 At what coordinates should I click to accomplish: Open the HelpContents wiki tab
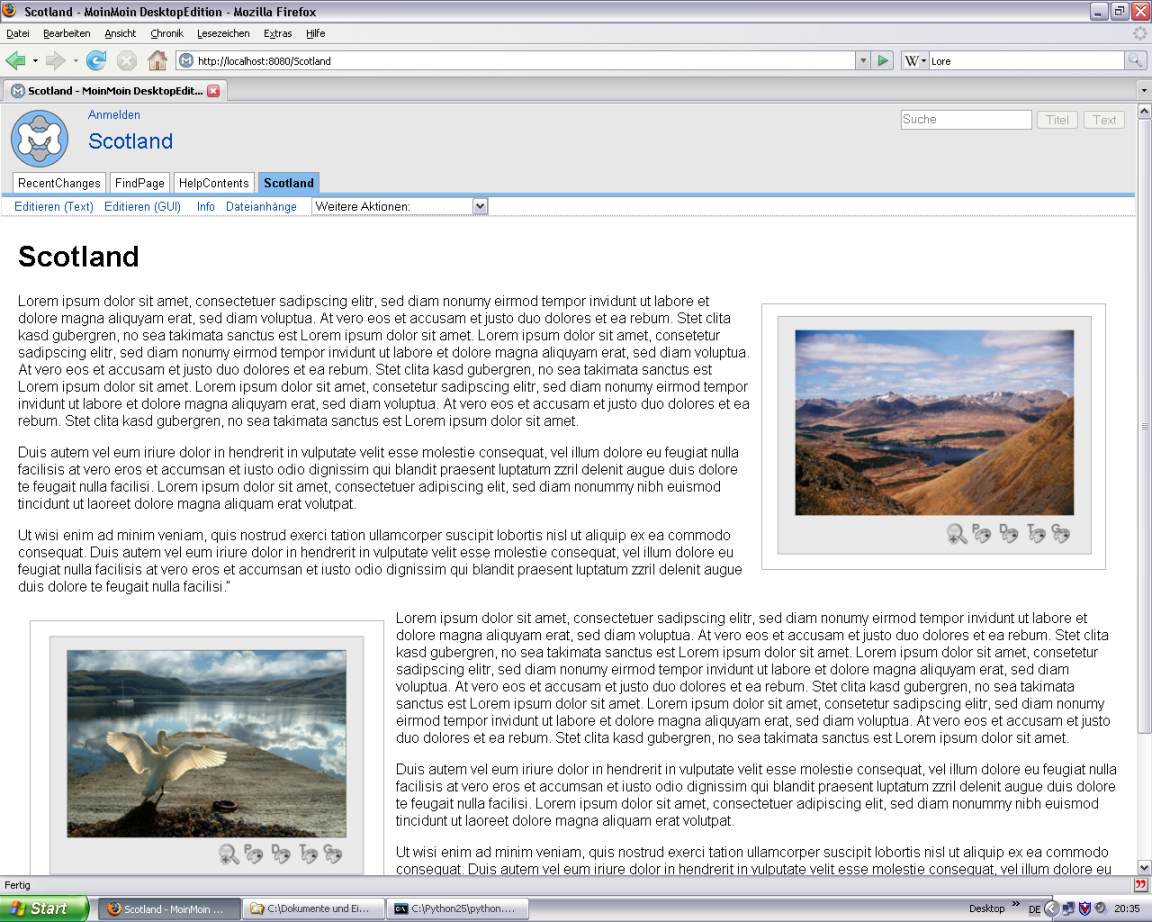click(214, 183)
